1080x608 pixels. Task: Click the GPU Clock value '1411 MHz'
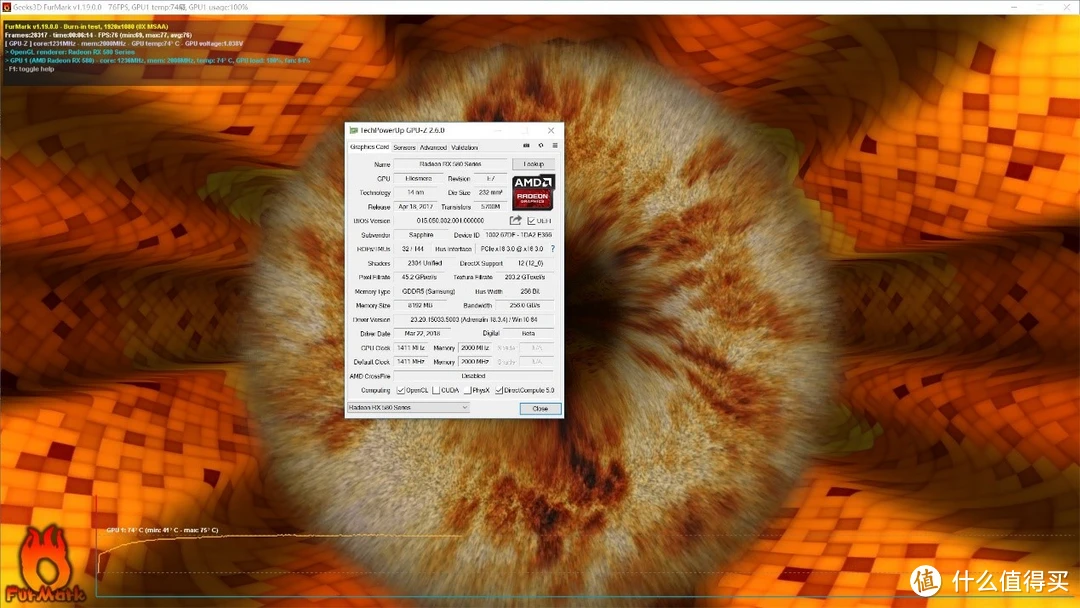tap(411, 348)
